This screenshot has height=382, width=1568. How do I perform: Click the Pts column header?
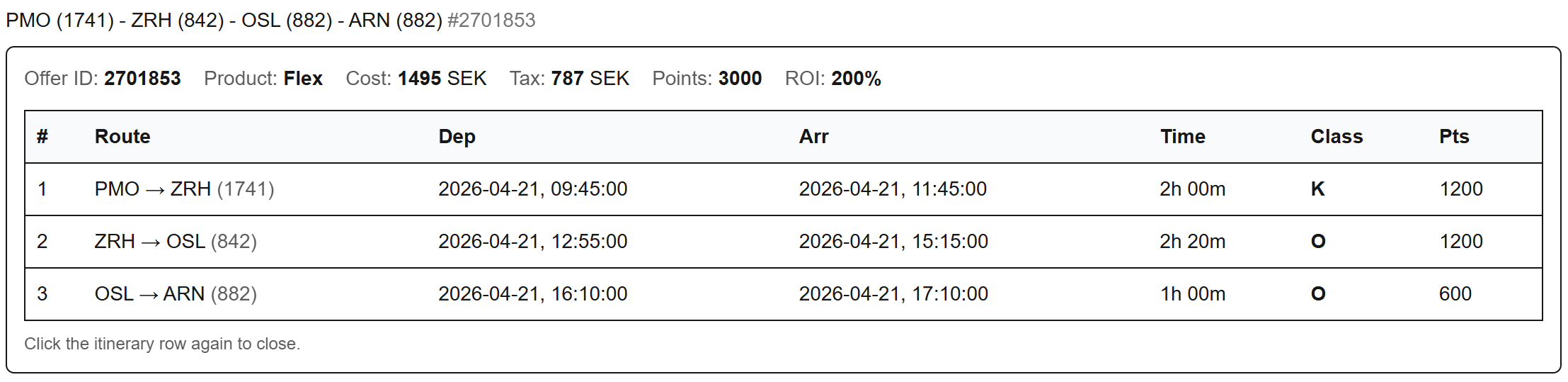tap(1454, 136)
